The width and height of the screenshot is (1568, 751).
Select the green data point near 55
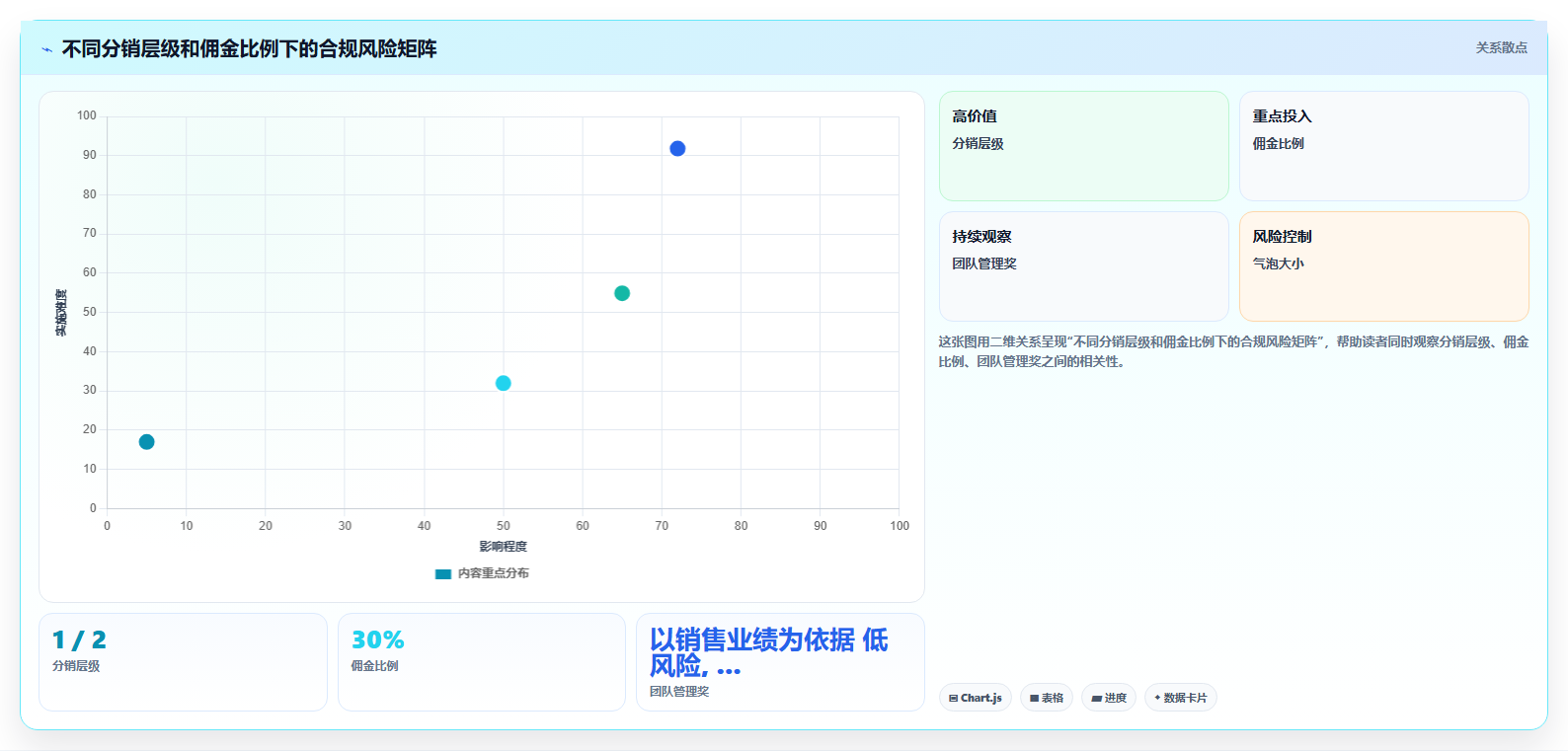pos(622,293)
